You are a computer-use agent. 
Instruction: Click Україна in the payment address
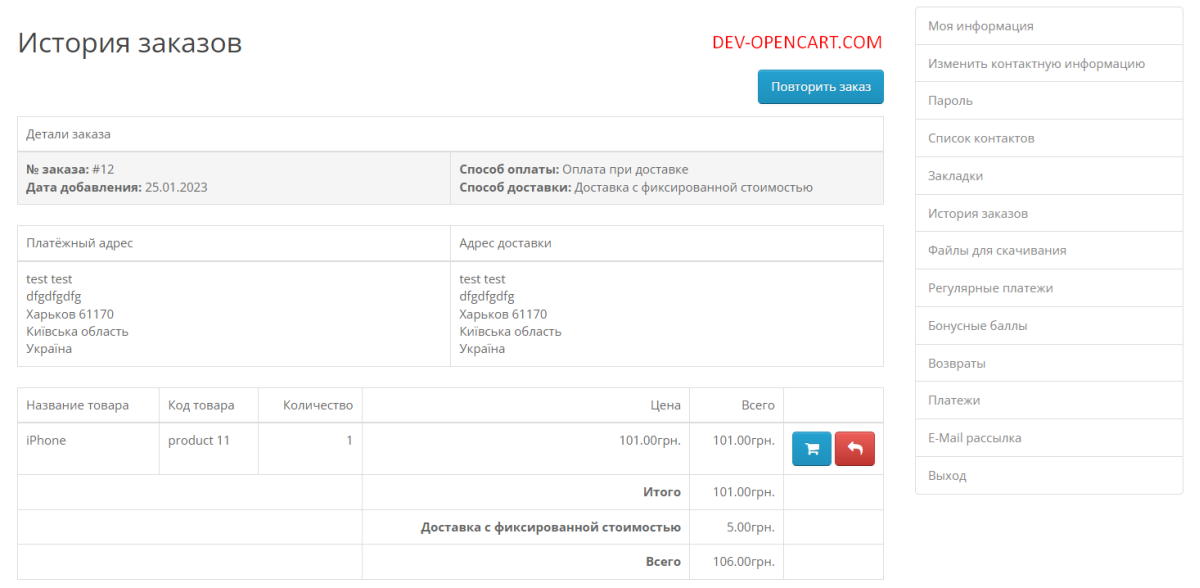coord(49,349)
